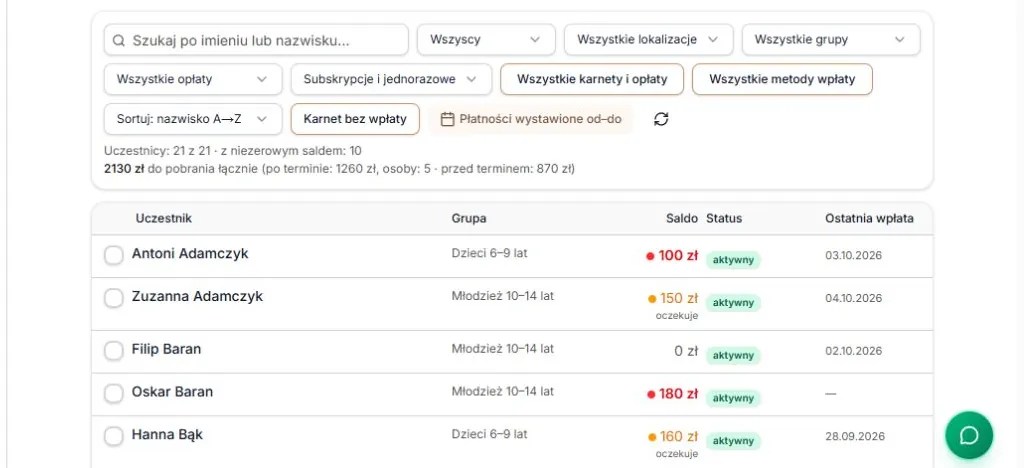Click aktywny badge in Oskar Baran row

coord(733,398)
